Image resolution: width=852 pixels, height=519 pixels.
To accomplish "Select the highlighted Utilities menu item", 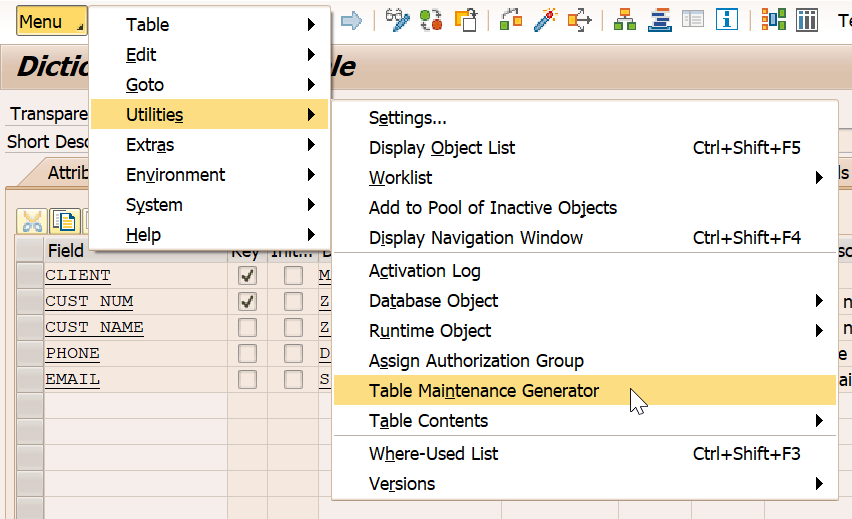I will tap(209, 115).
